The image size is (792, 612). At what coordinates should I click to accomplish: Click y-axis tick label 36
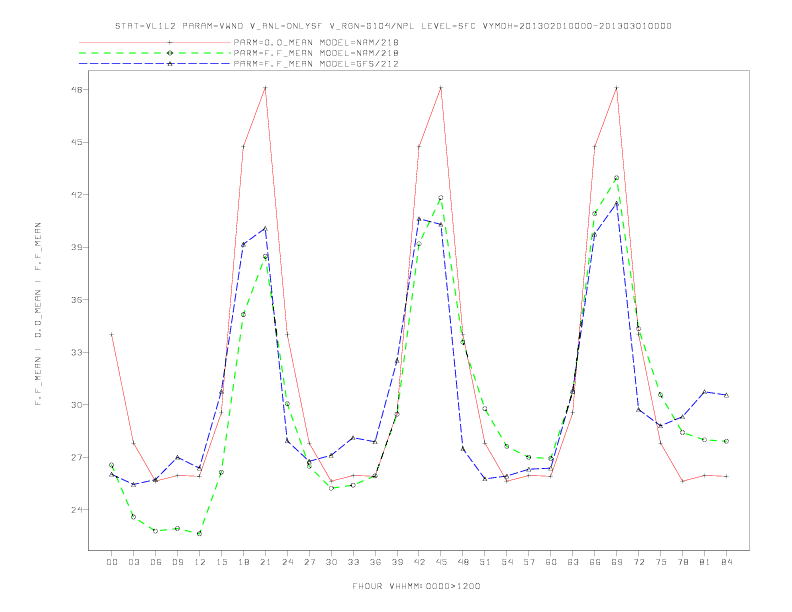pyautogui.click(x=75, y=300)
